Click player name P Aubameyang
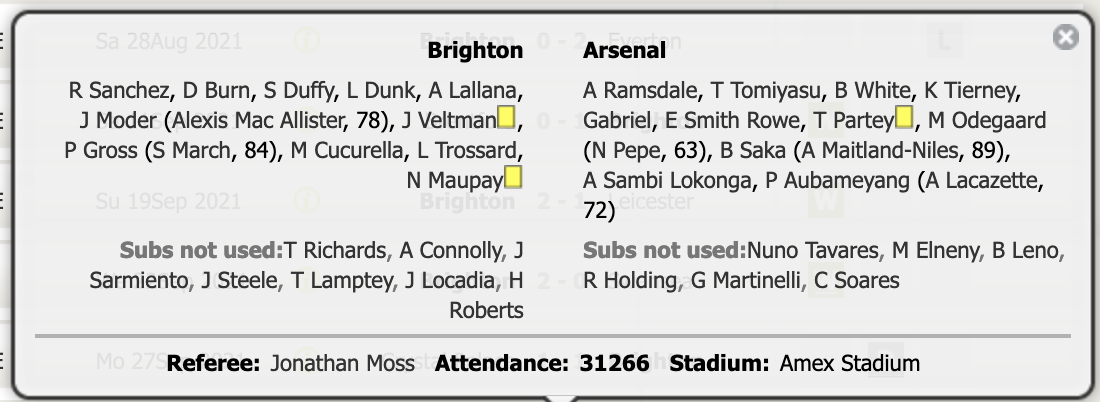Viewport: 1100px width, 402px height. (838, 181)
